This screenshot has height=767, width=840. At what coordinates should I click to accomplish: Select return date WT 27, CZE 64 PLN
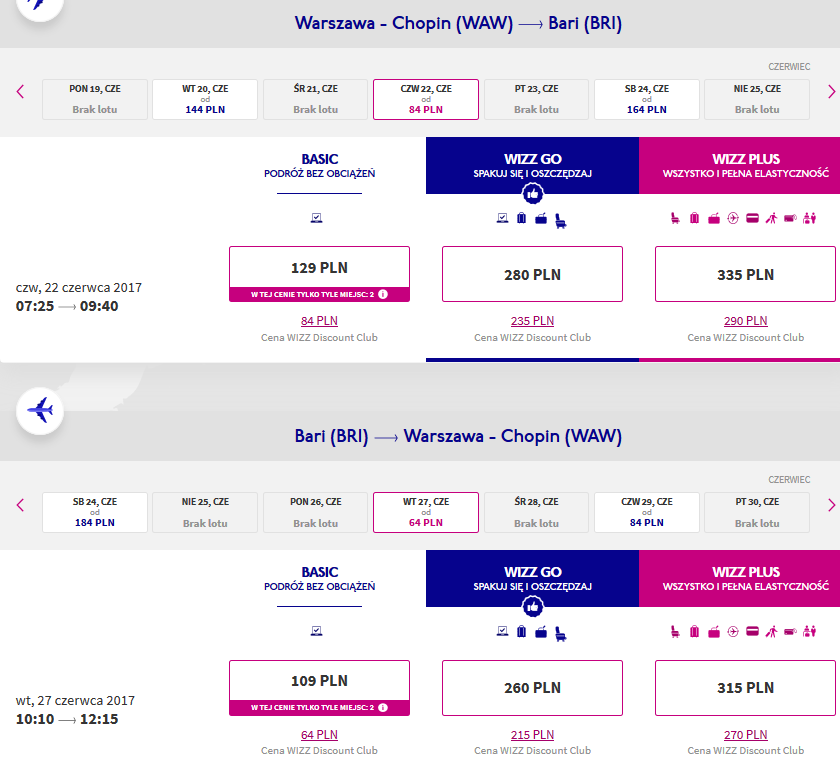click(426, 513)
